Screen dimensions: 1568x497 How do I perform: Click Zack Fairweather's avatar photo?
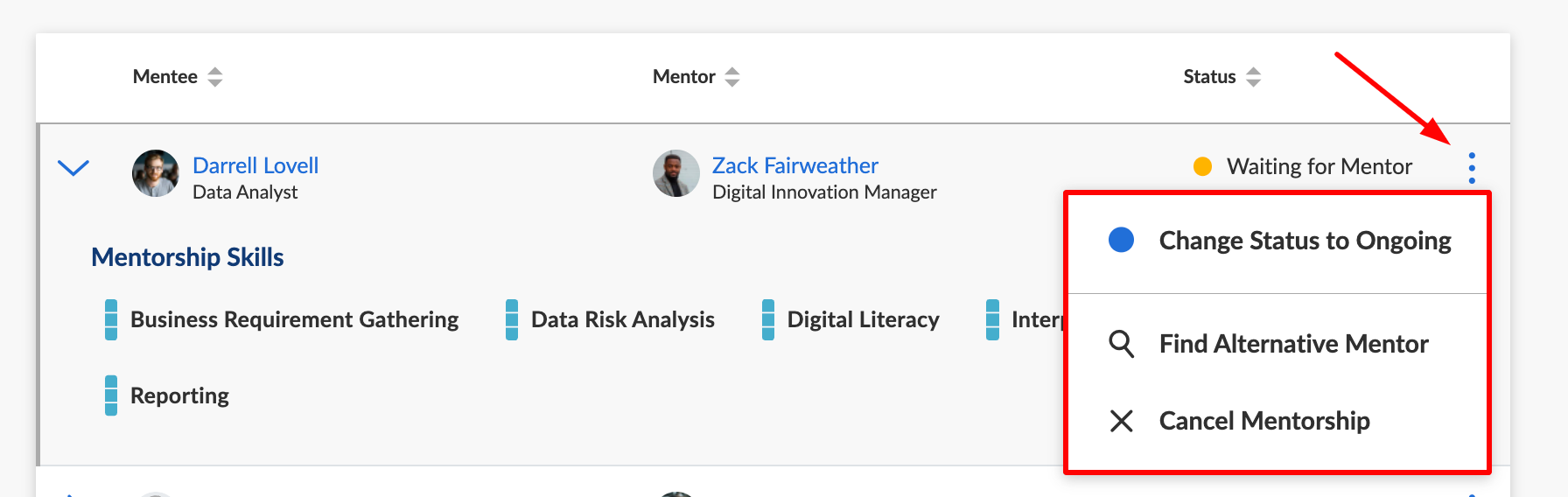pos(676,173)
